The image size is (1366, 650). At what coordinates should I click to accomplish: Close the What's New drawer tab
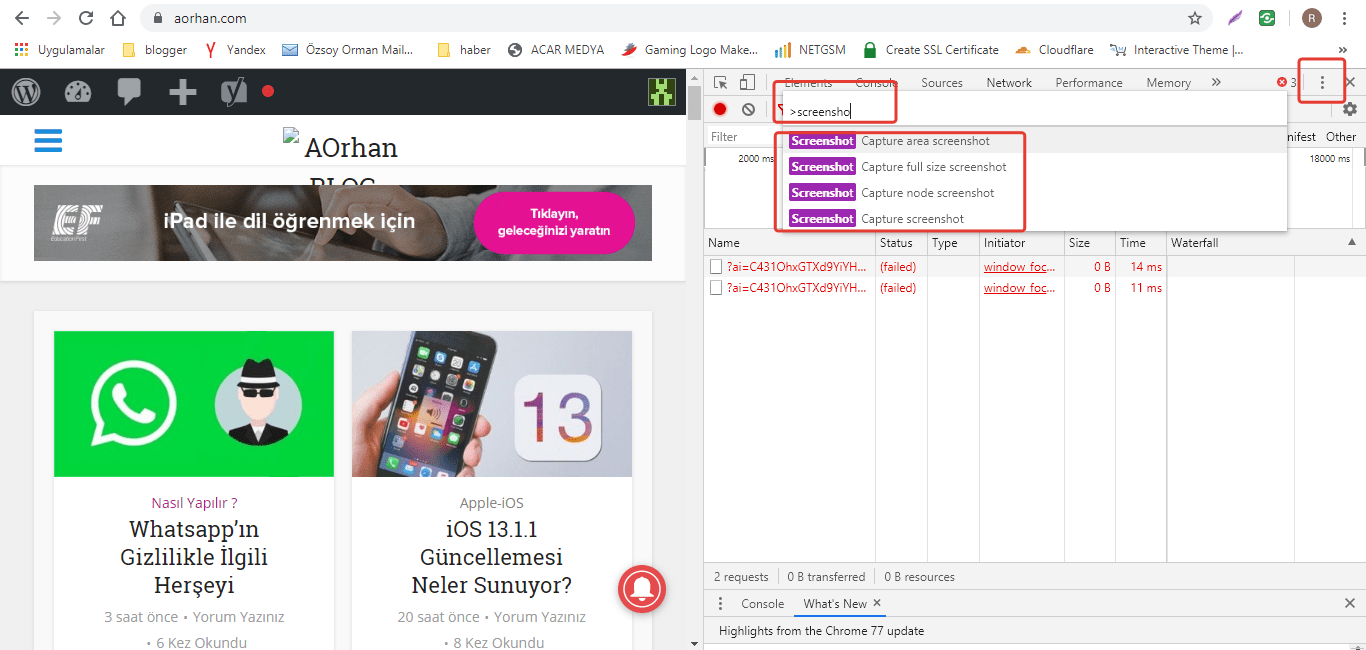[x=877, y=603]
